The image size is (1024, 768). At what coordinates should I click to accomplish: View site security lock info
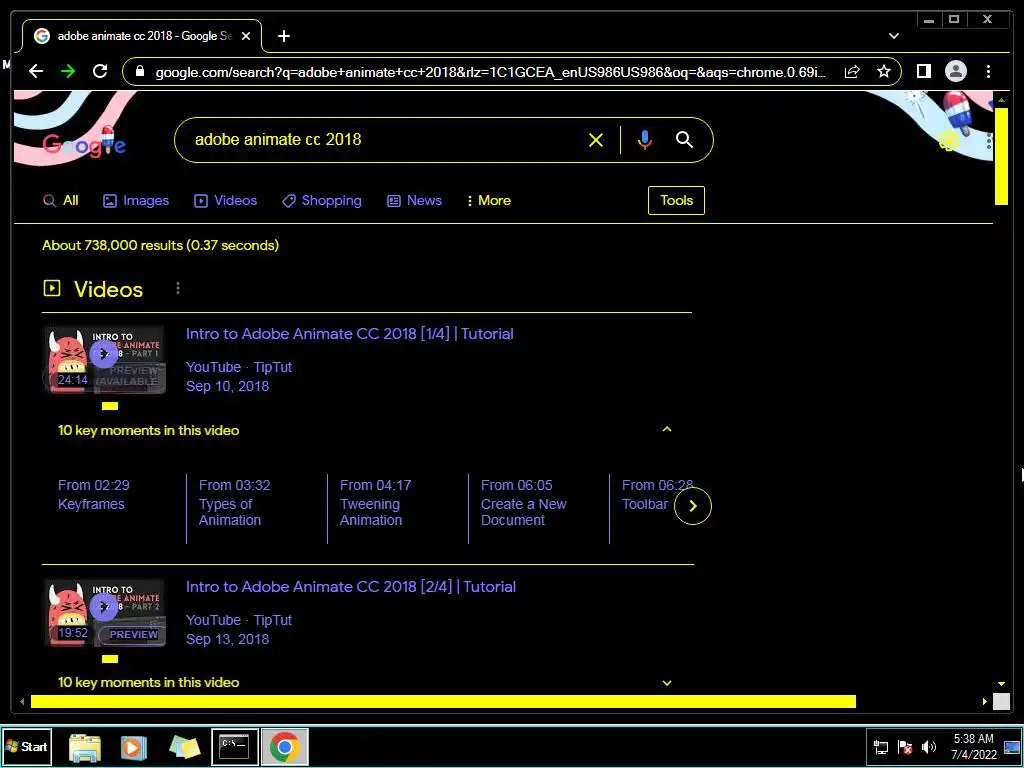pyautogui.click(x=140, y=71)
